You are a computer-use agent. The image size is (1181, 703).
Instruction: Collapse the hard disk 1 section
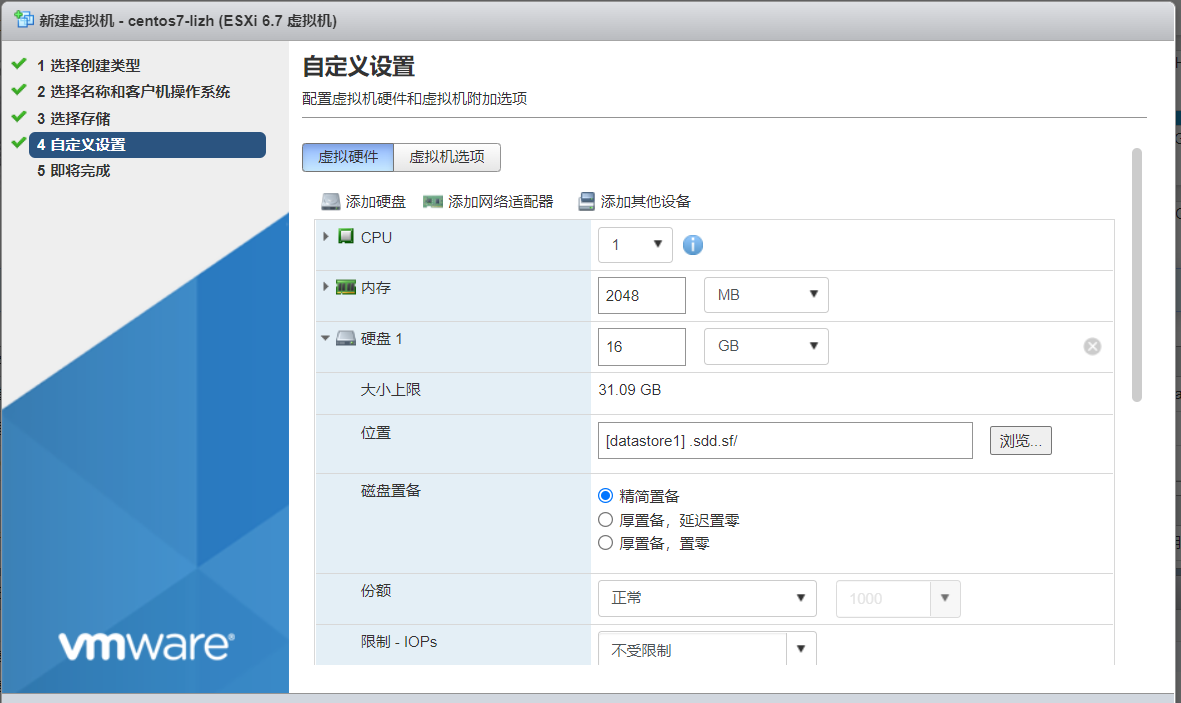[x=325, y=338]
